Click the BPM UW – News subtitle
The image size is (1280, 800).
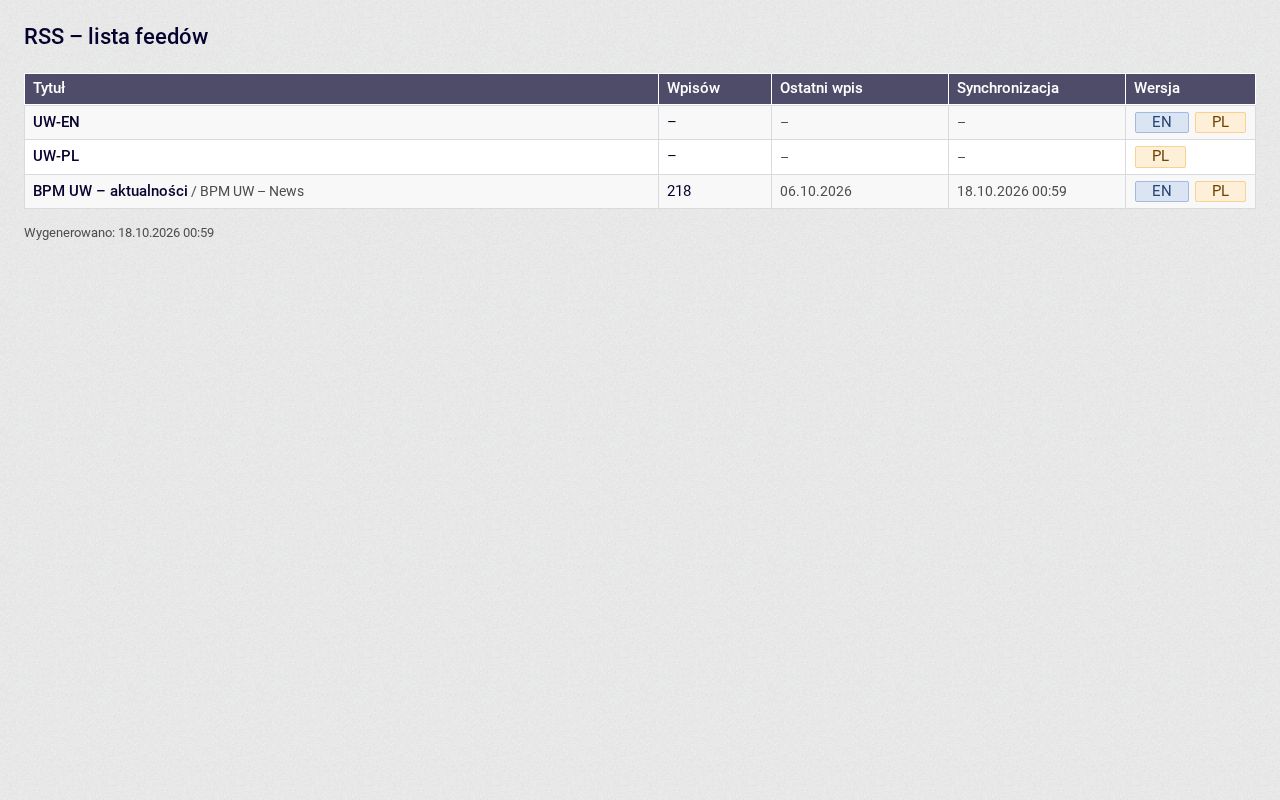(252, 191)
